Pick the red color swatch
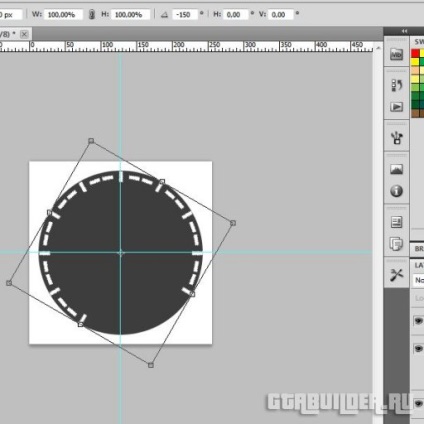 coord(415,53)
